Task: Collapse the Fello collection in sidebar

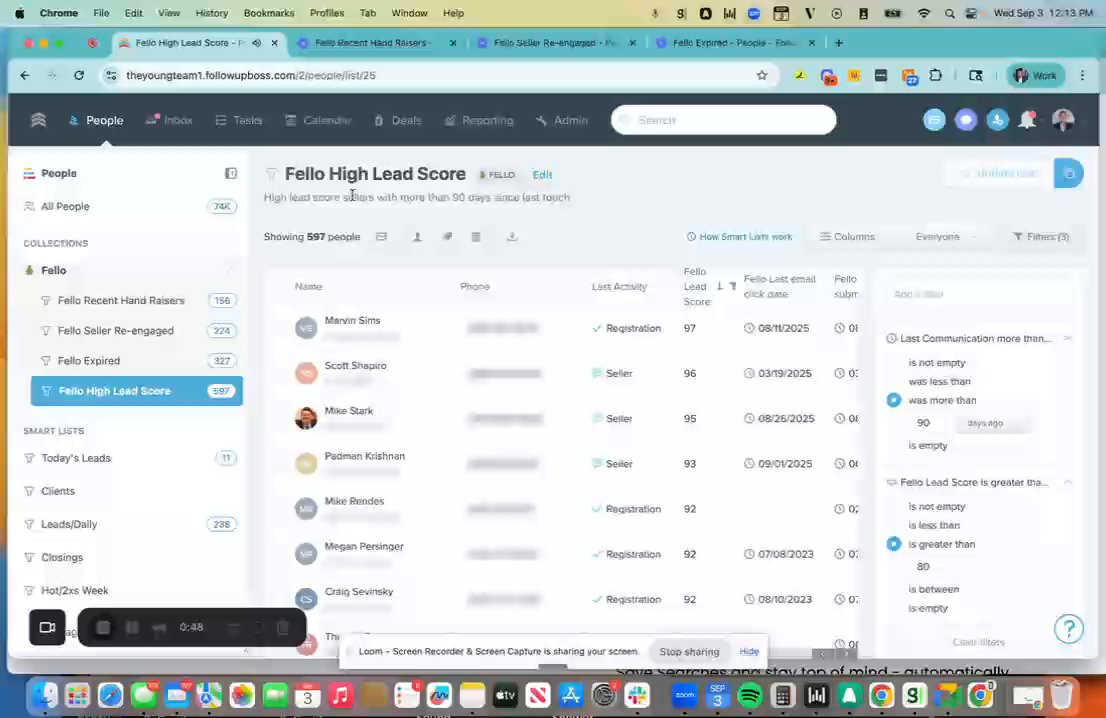Action: click(230, 270)
